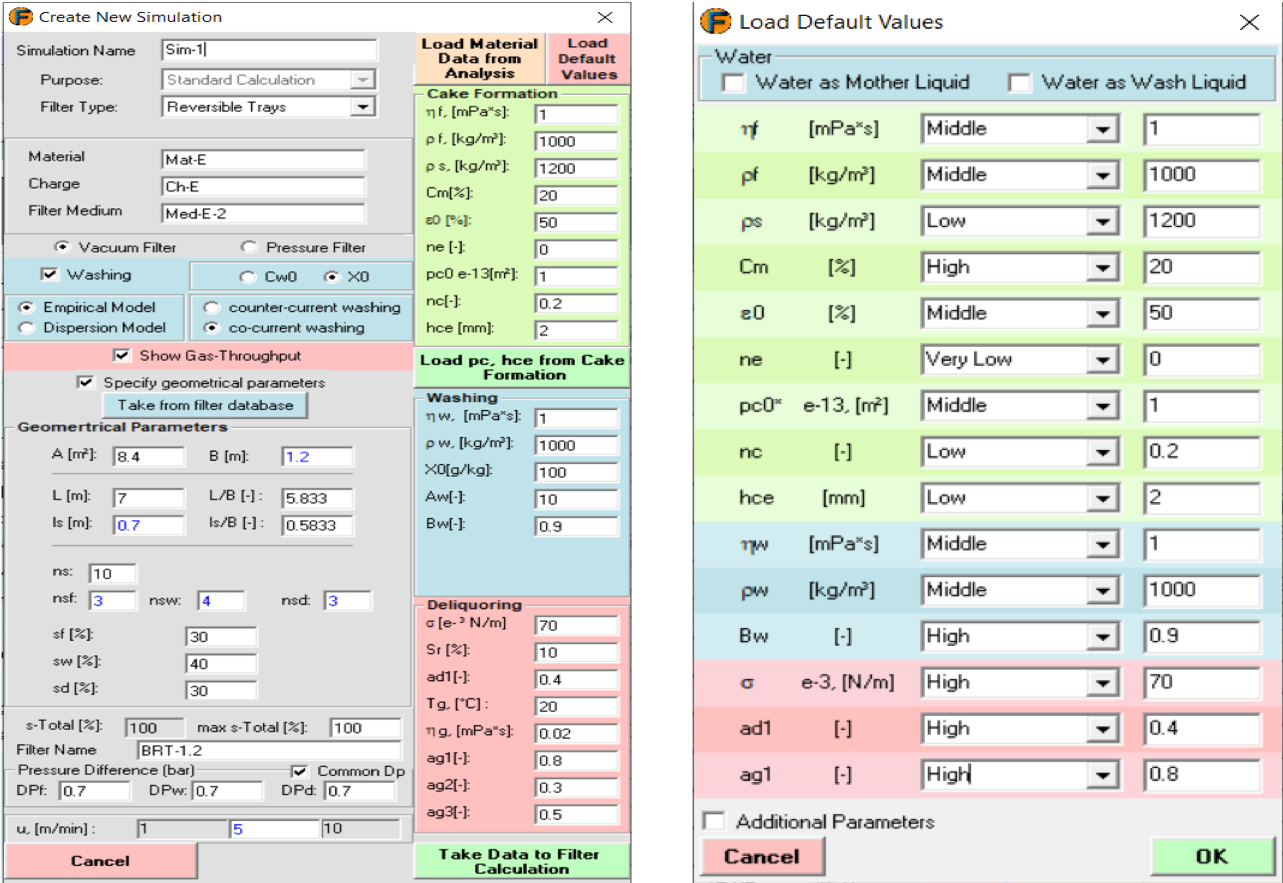
Task: Open the ad1 level dropdown
Action: tap(1101, 728)
